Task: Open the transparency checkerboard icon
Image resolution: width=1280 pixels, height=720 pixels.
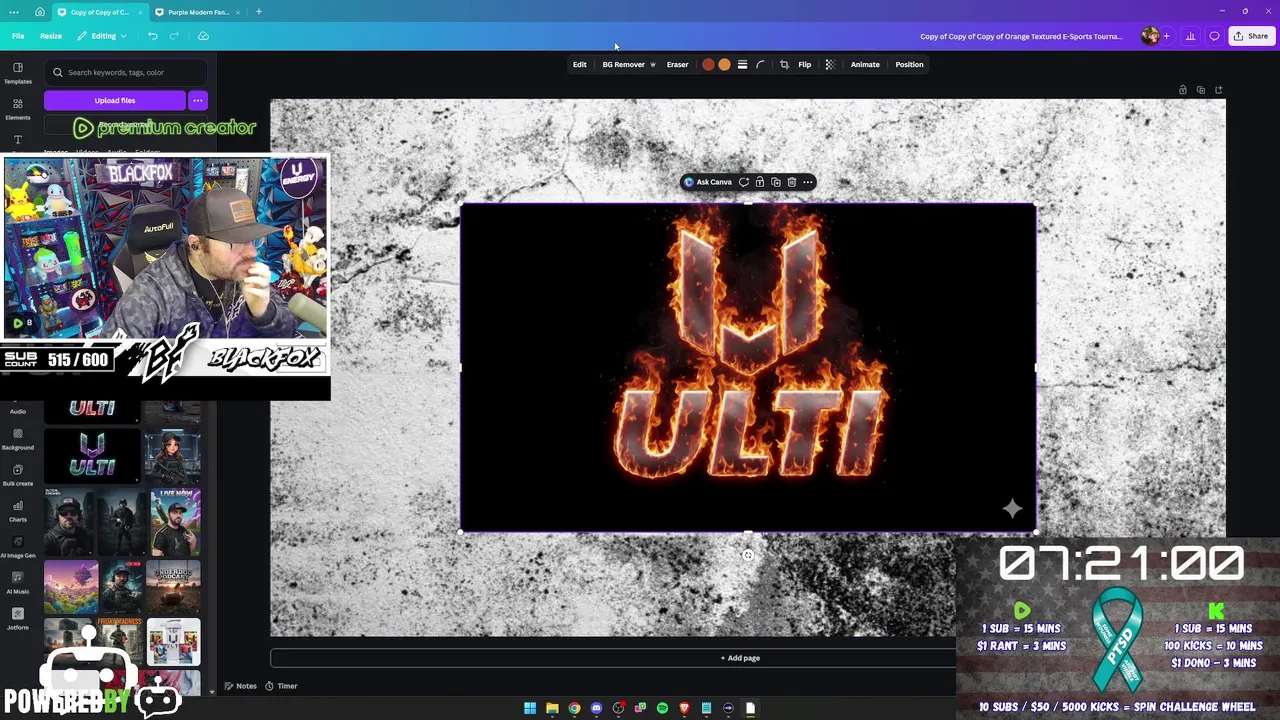Action: pyautogui.click(x=829, y=64)
